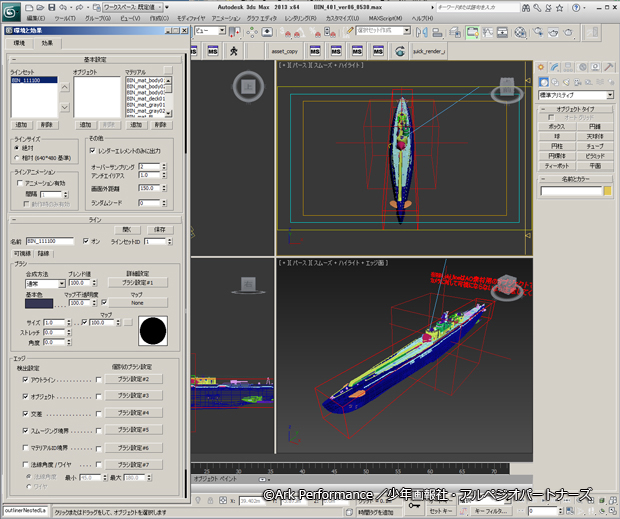Click the Redo arrow icon
The width and height of the screenshot is (620, 519).
(79, 8)
